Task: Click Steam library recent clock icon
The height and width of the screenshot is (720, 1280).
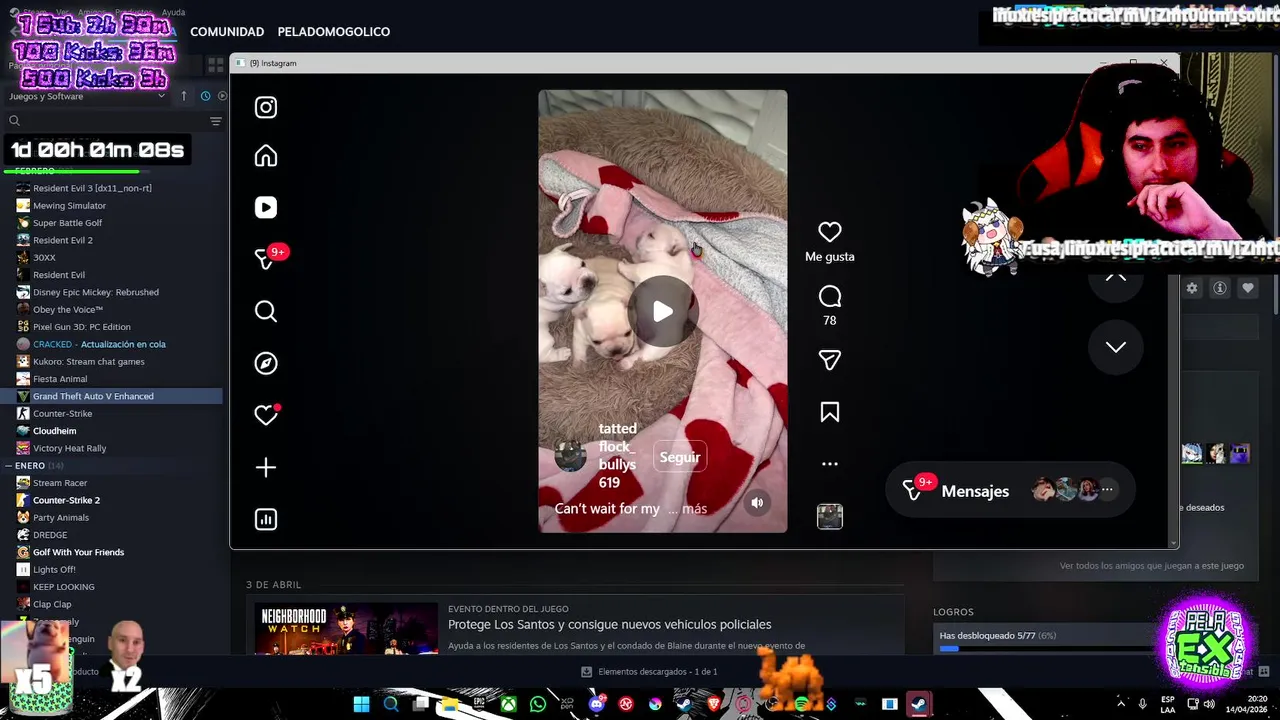Action: pos(205,96)
